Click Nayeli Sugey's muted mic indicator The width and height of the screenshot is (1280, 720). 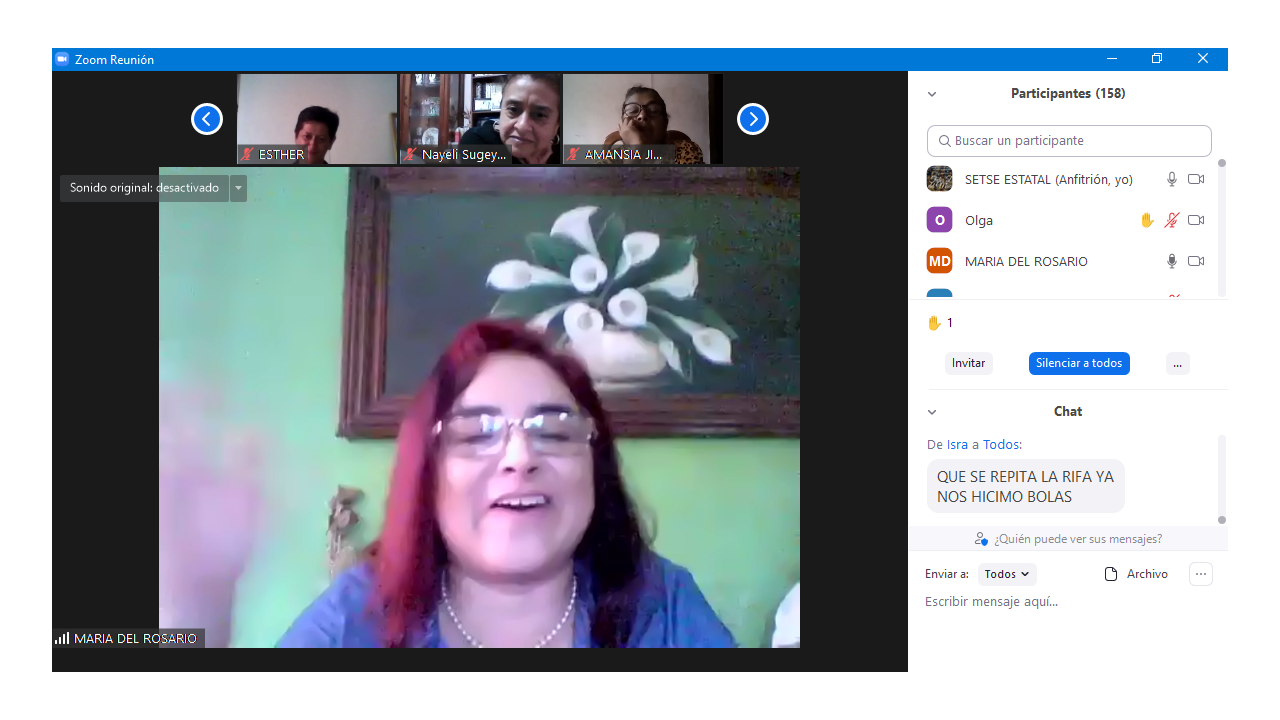point(410,154)
